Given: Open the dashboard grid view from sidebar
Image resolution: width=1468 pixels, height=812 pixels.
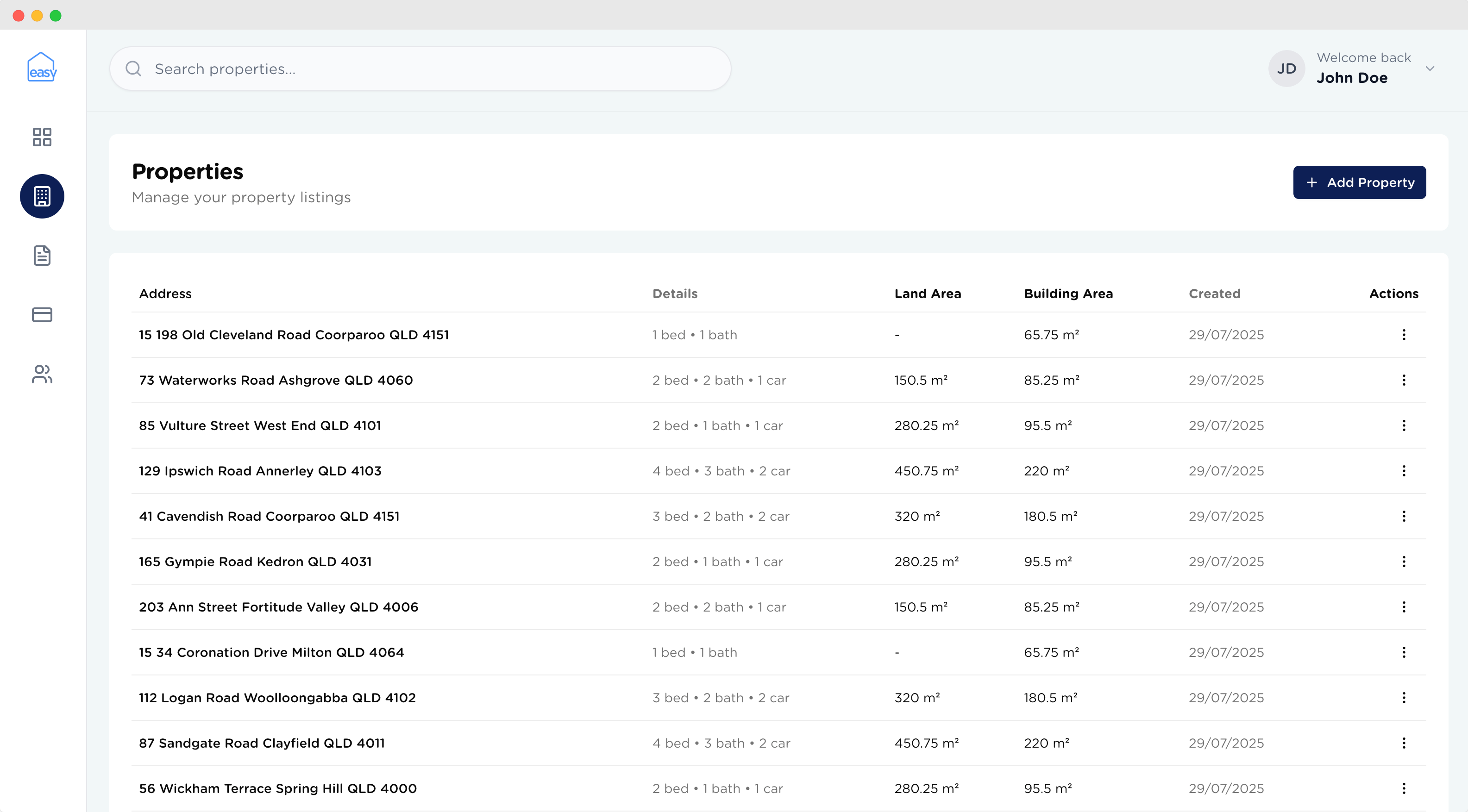Looking at the screenshot, I should (42, 137).
